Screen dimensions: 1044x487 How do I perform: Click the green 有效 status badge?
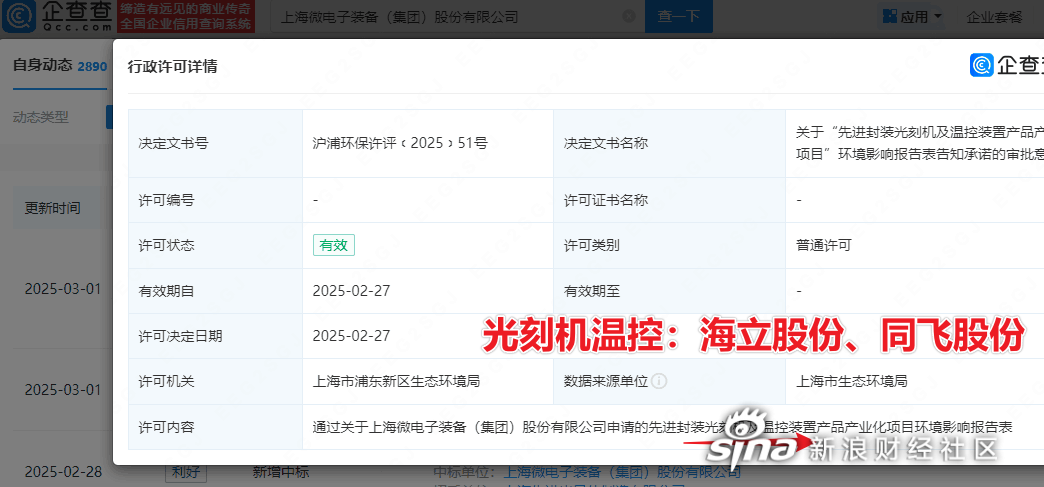point(334,245)
